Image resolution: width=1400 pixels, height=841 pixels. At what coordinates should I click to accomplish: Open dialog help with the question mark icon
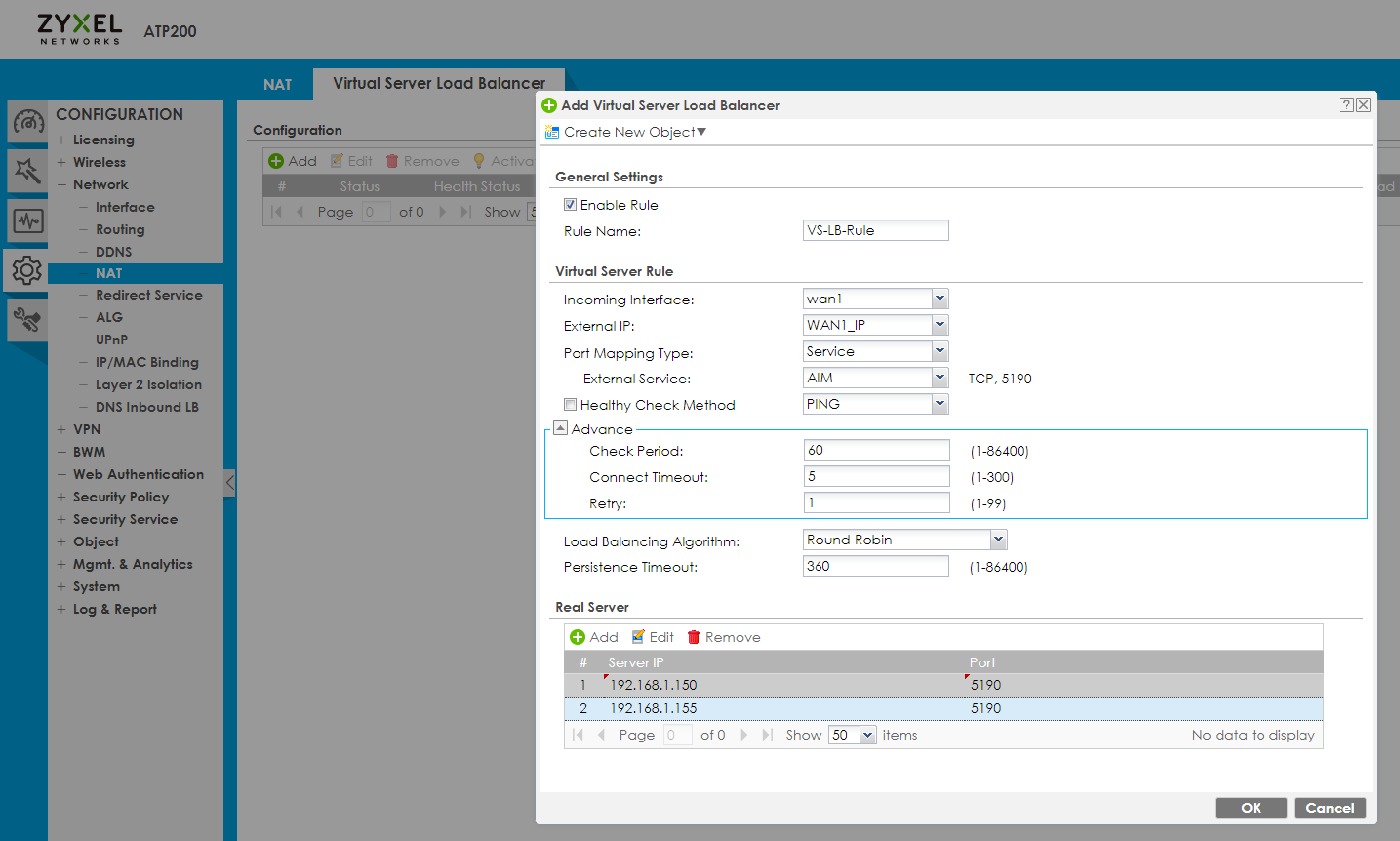tap(1346, 104)
